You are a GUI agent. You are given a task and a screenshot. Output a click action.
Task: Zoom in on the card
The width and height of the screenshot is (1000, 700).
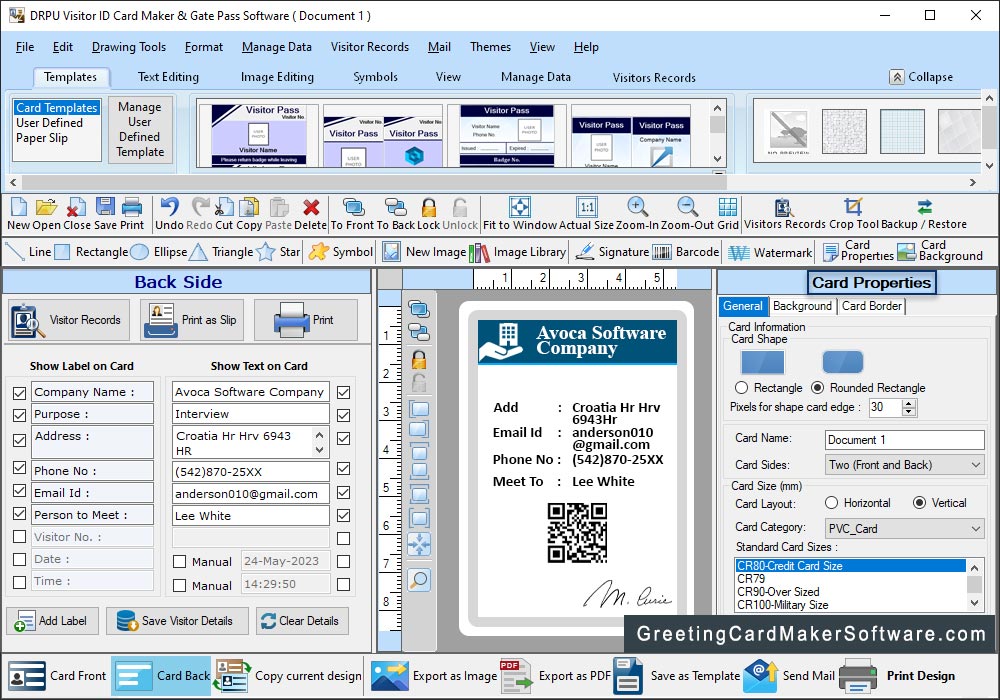(x=637, y=207)
